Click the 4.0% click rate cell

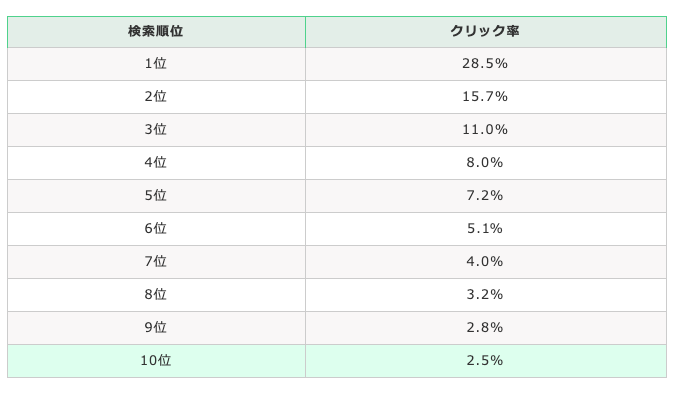pyautogui.click(x=486, y=262)
